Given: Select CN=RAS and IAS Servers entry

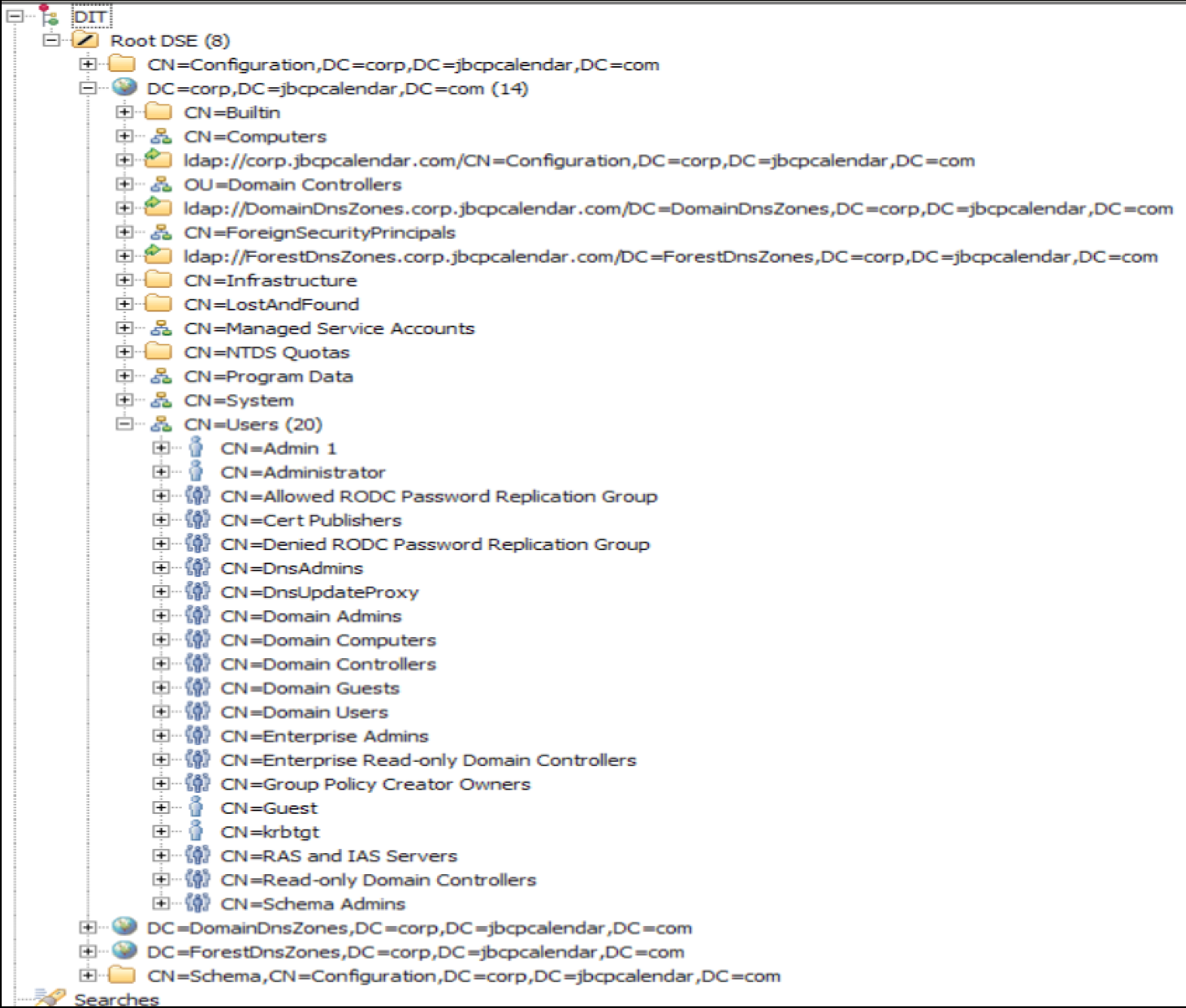Looking at the screenshot, I should (339, 856).
